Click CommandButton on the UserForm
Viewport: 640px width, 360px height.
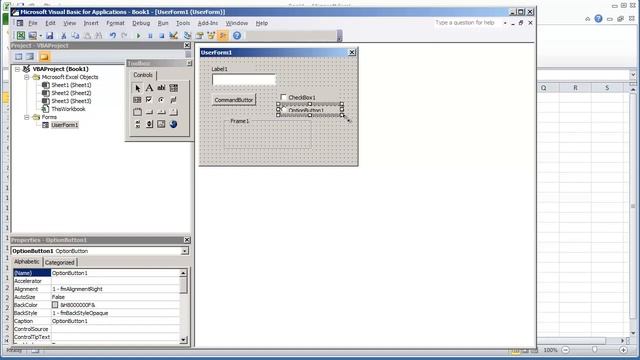pyautogui.click(x=234, y=100)
